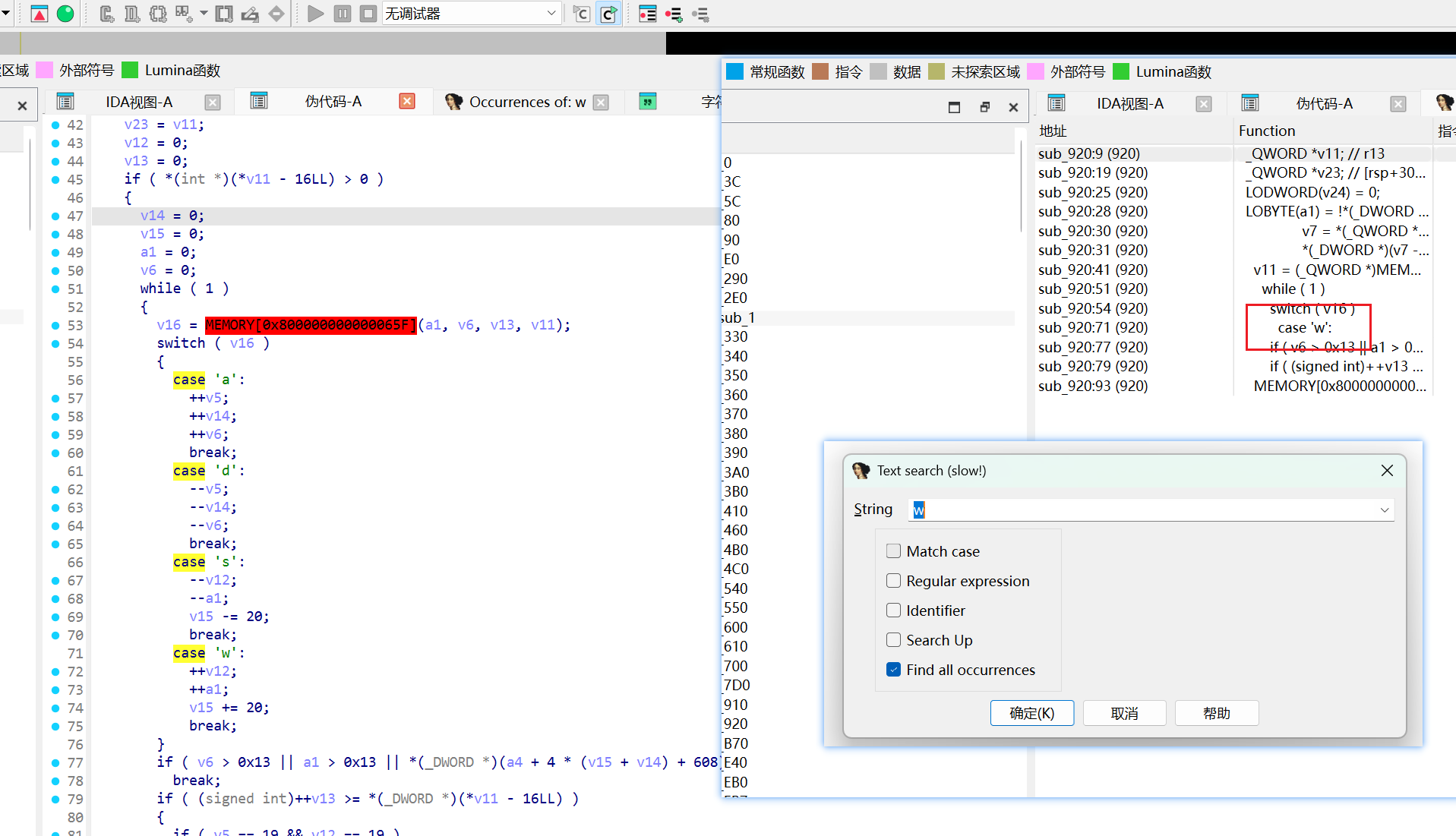Click the pink 外部符号 legend swatch on the left
The height and width of the screenshot is (836, 1456).
[x=45, y=71]
